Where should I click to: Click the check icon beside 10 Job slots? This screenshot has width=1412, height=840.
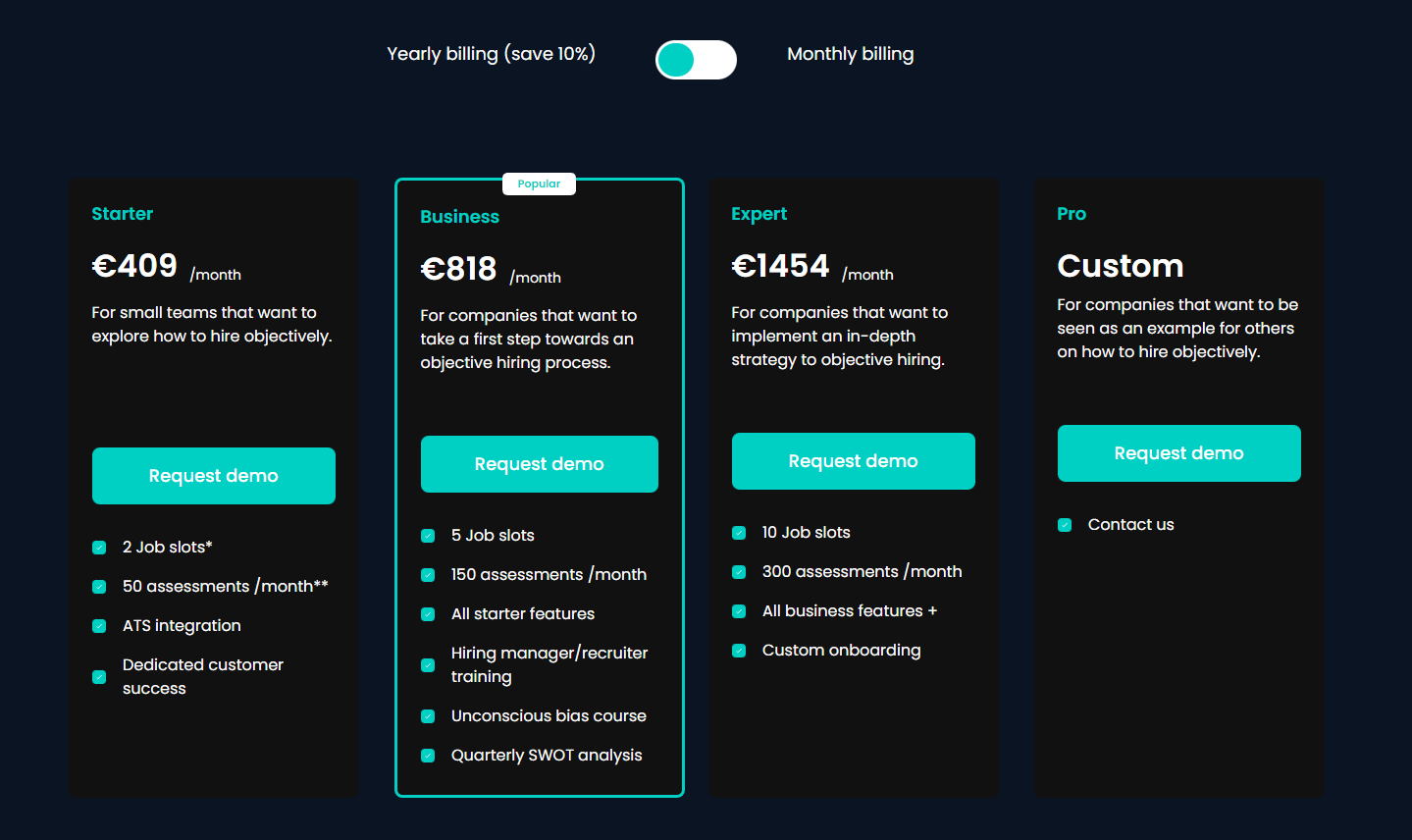739,533
